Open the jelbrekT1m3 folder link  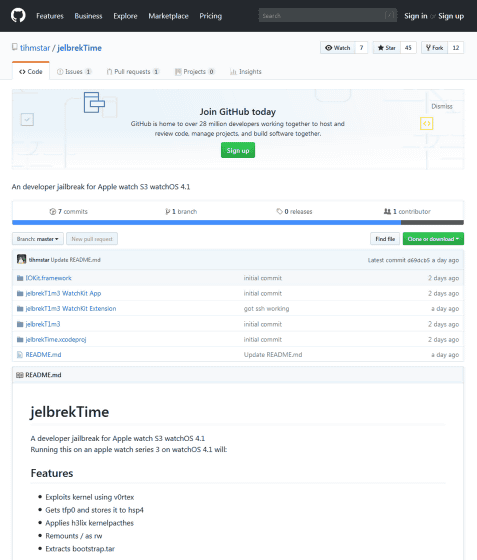click(43, 324)
